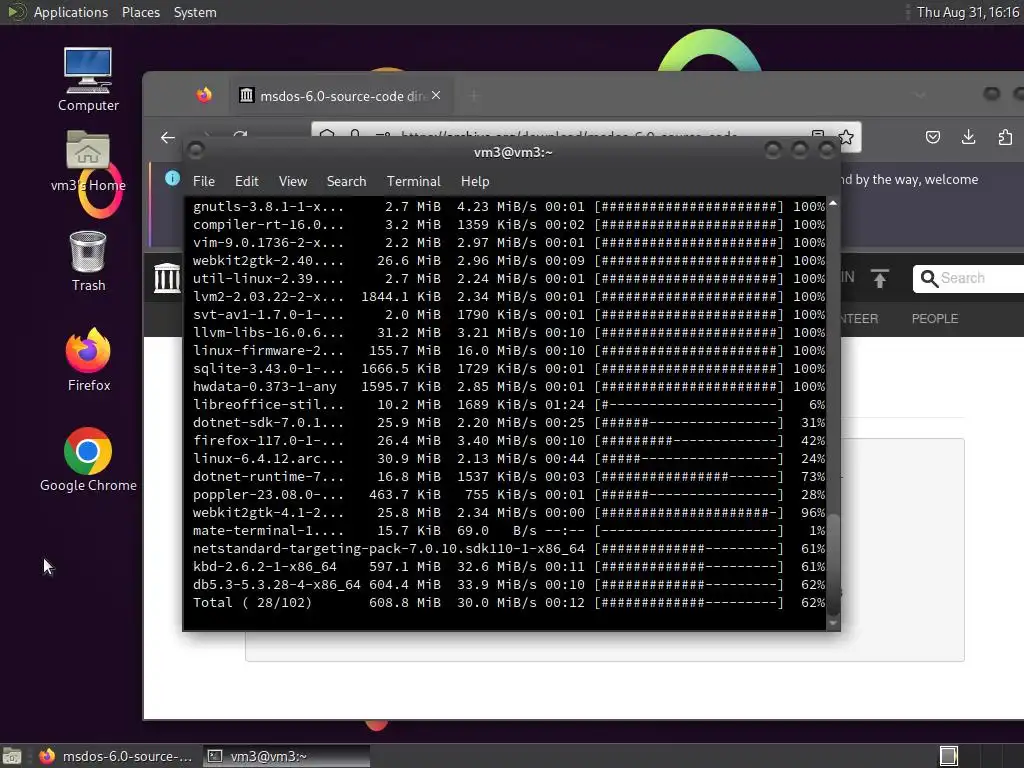Image resolution: width=1024 pixels, height=768 pixels.
Task: Open Firefox downloads icon
Action: point(968,137)
